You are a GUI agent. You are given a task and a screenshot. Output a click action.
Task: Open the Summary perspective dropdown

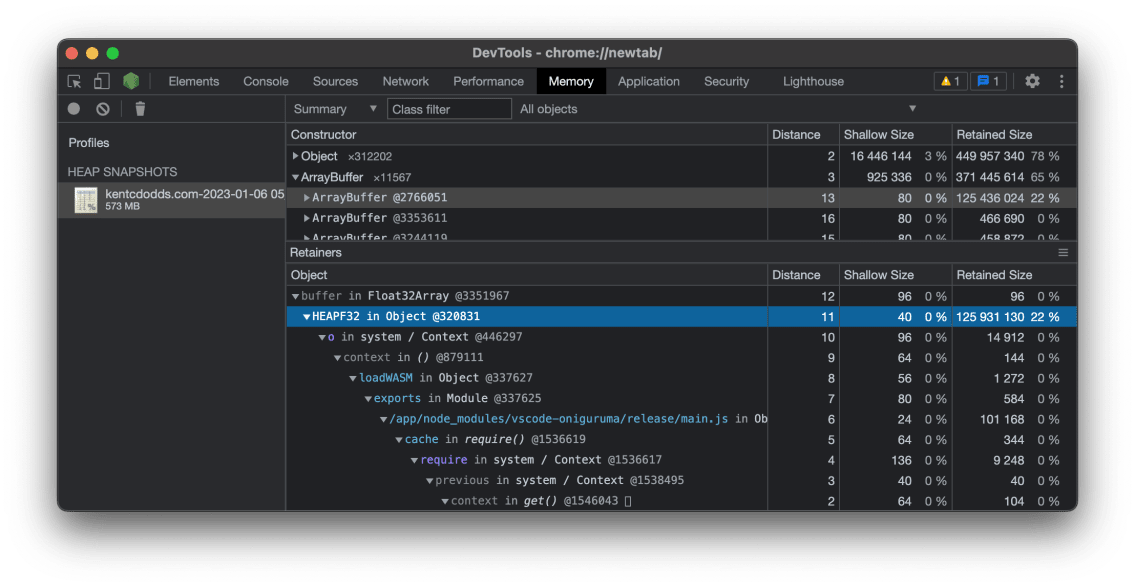tap(333, 108)
